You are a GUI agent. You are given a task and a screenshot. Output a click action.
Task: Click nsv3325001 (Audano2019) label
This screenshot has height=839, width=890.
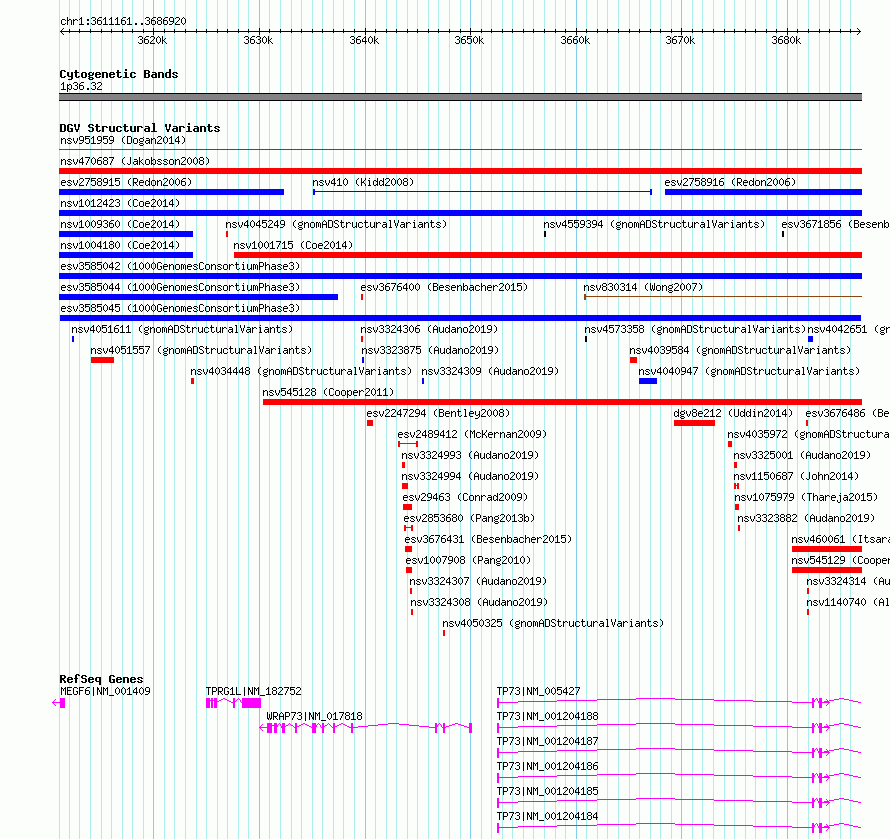point(802,455)
